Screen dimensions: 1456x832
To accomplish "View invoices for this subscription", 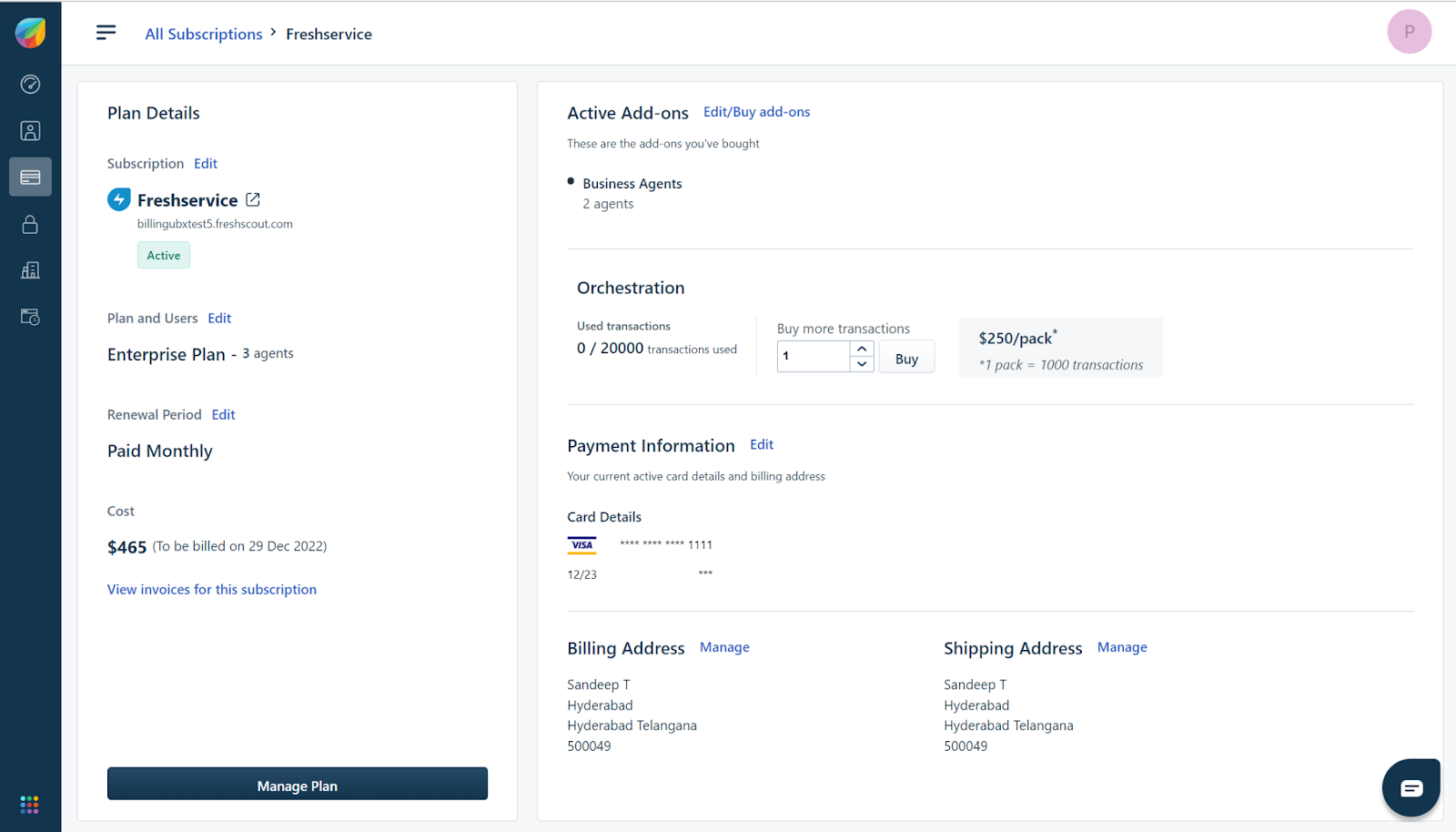I will coord(212,590).
